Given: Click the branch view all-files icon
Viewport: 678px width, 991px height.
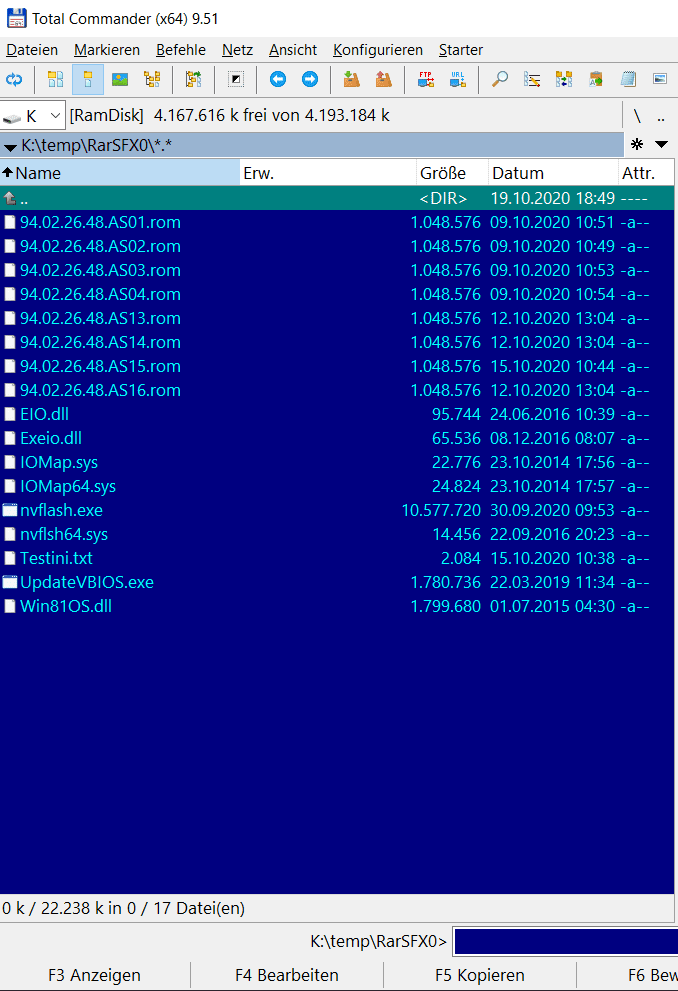Looking at the screenshot, I should coord(193,79).
